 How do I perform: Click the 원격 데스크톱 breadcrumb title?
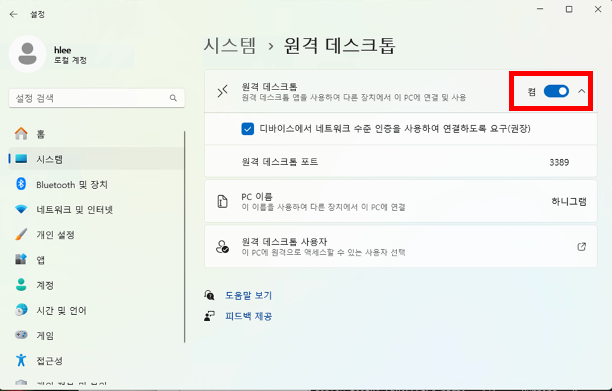[x=340, y=45]
